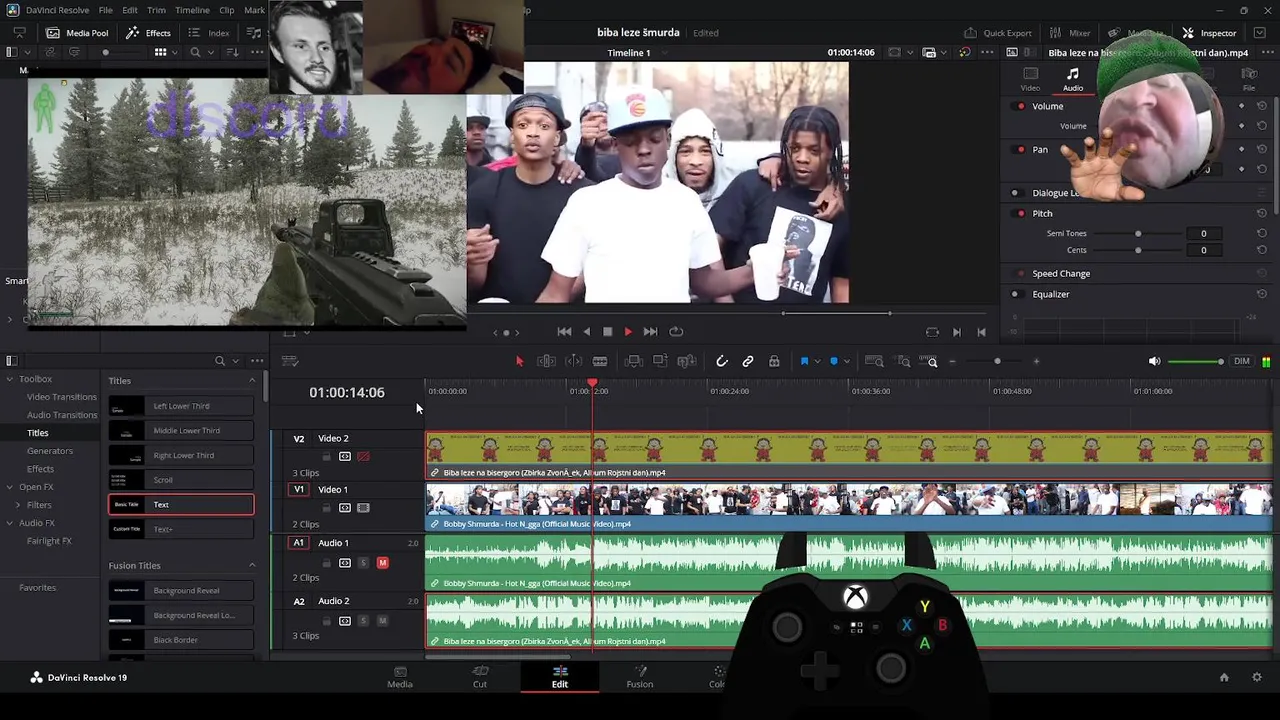
Task: Click Replace Clip toolbar icon
Action: pos(687,361)
